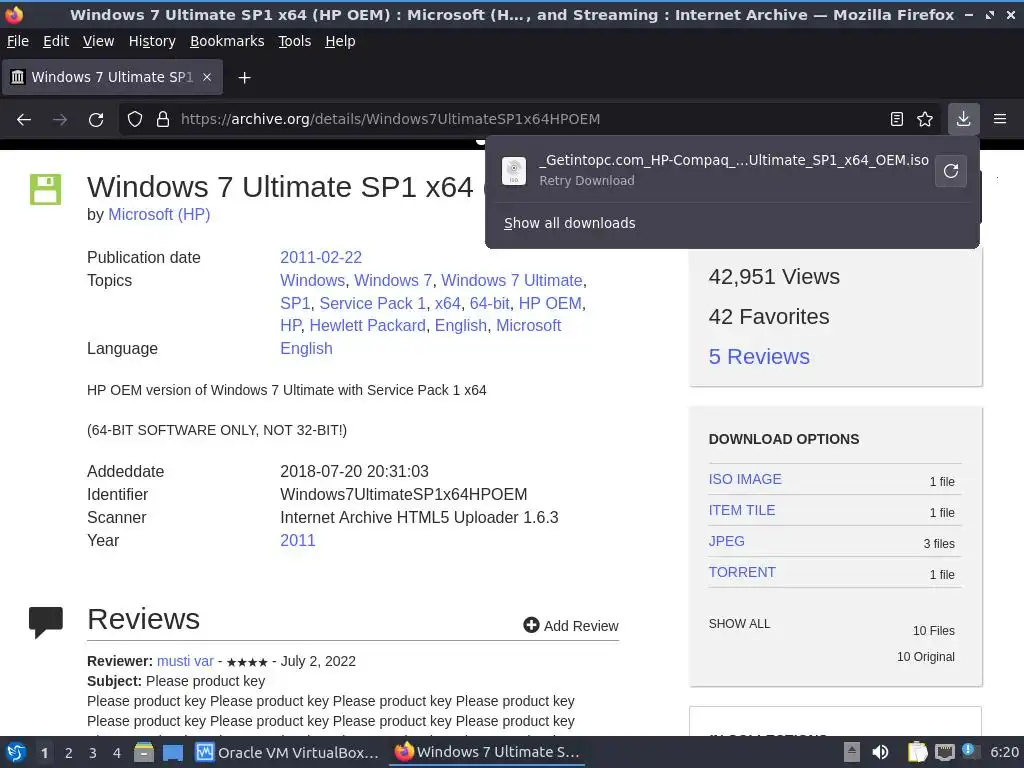
Task: Toggle the downloads toolbar button
Action: click(963, 119)
